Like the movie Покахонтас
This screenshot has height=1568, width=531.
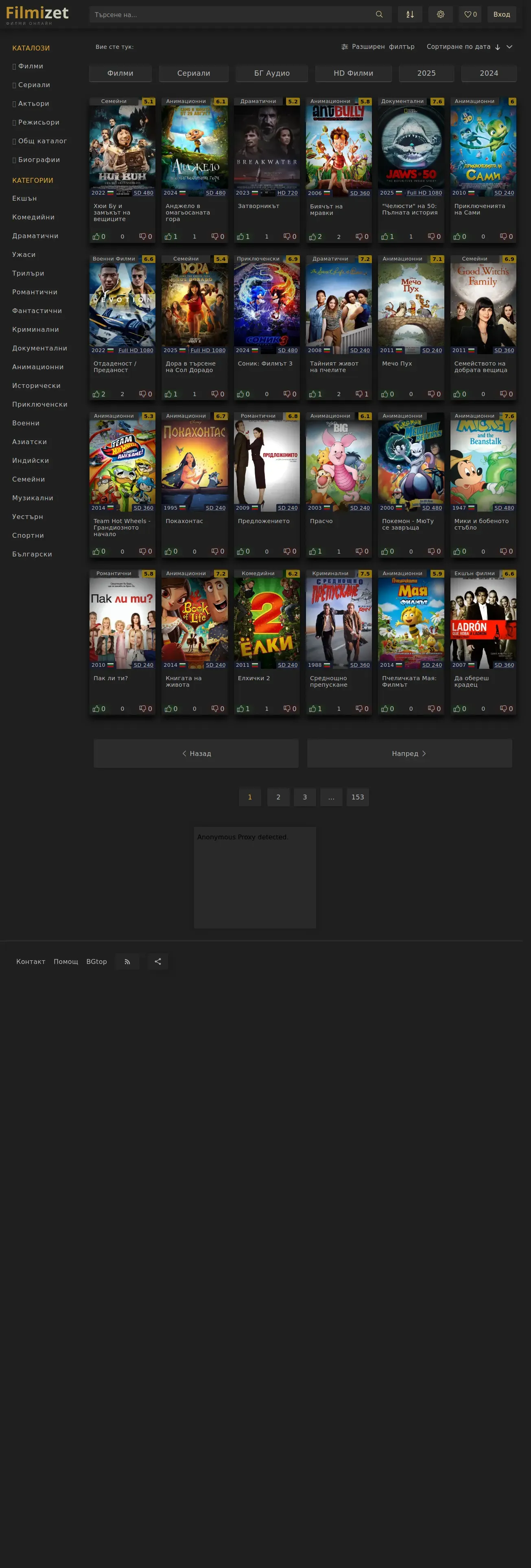tap(168, 552)
